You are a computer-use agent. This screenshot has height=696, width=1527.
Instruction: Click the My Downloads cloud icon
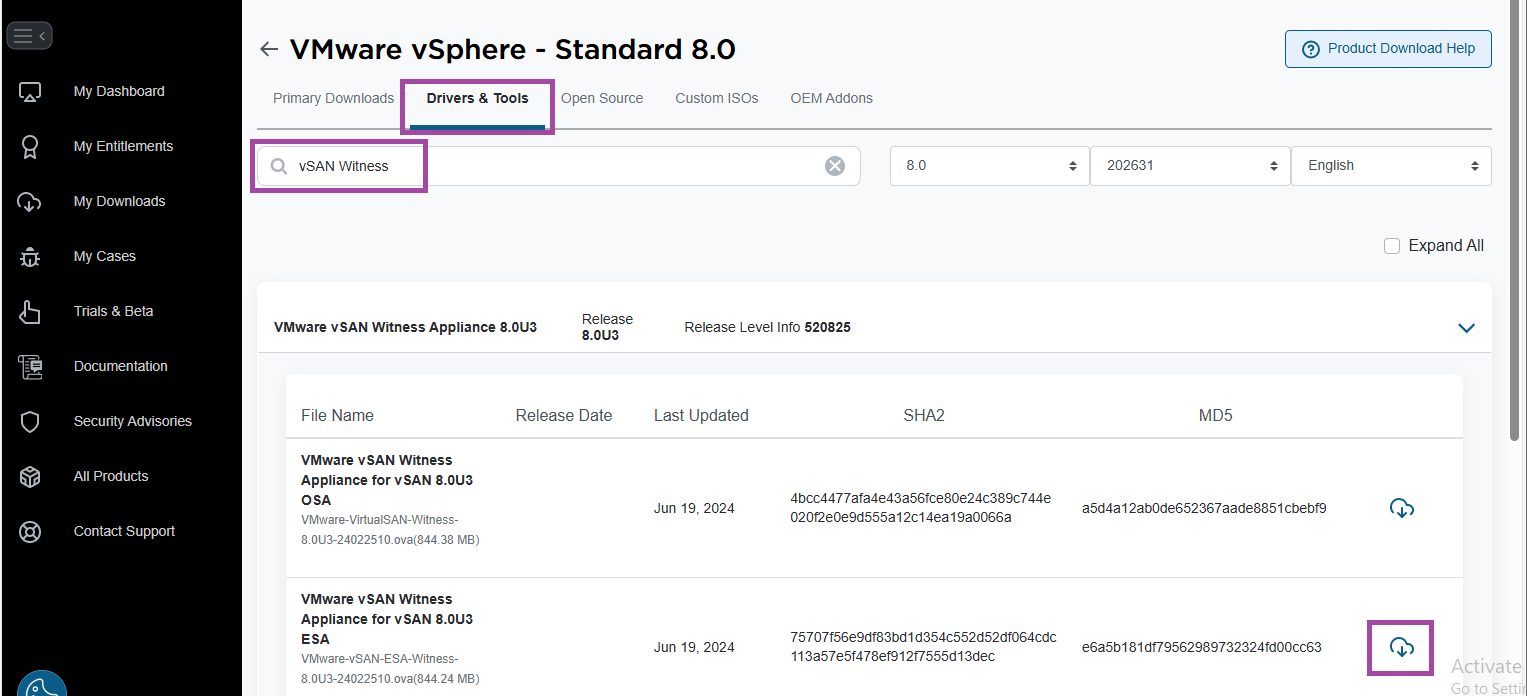(x=30, y=202)
